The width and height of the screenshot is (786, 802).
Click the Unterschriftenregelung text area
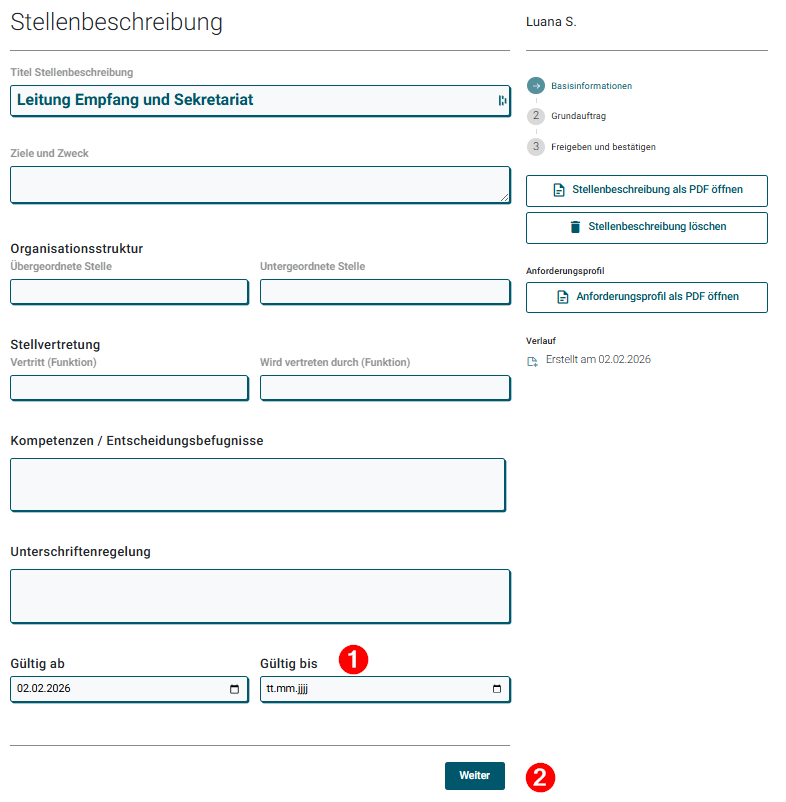(260, 596)
